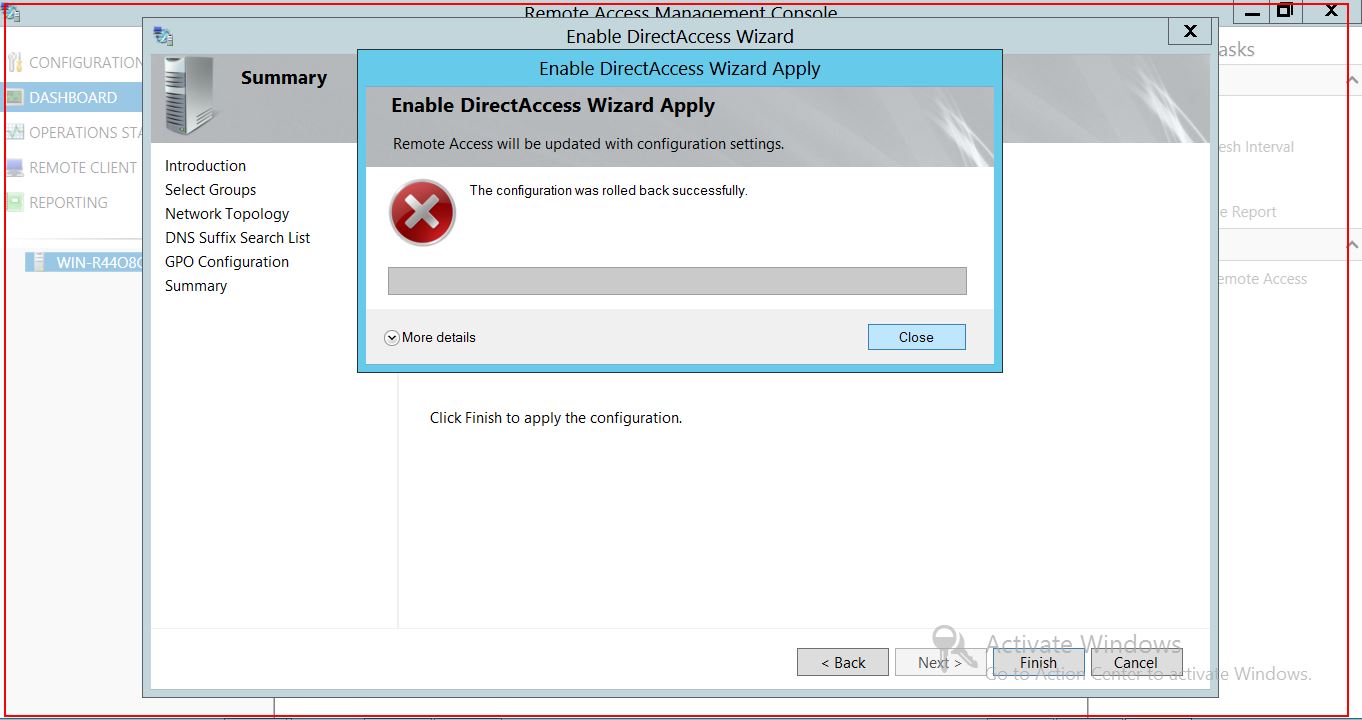
Task: Click the red error icon in dialog
Action: [x=422, y=212]
